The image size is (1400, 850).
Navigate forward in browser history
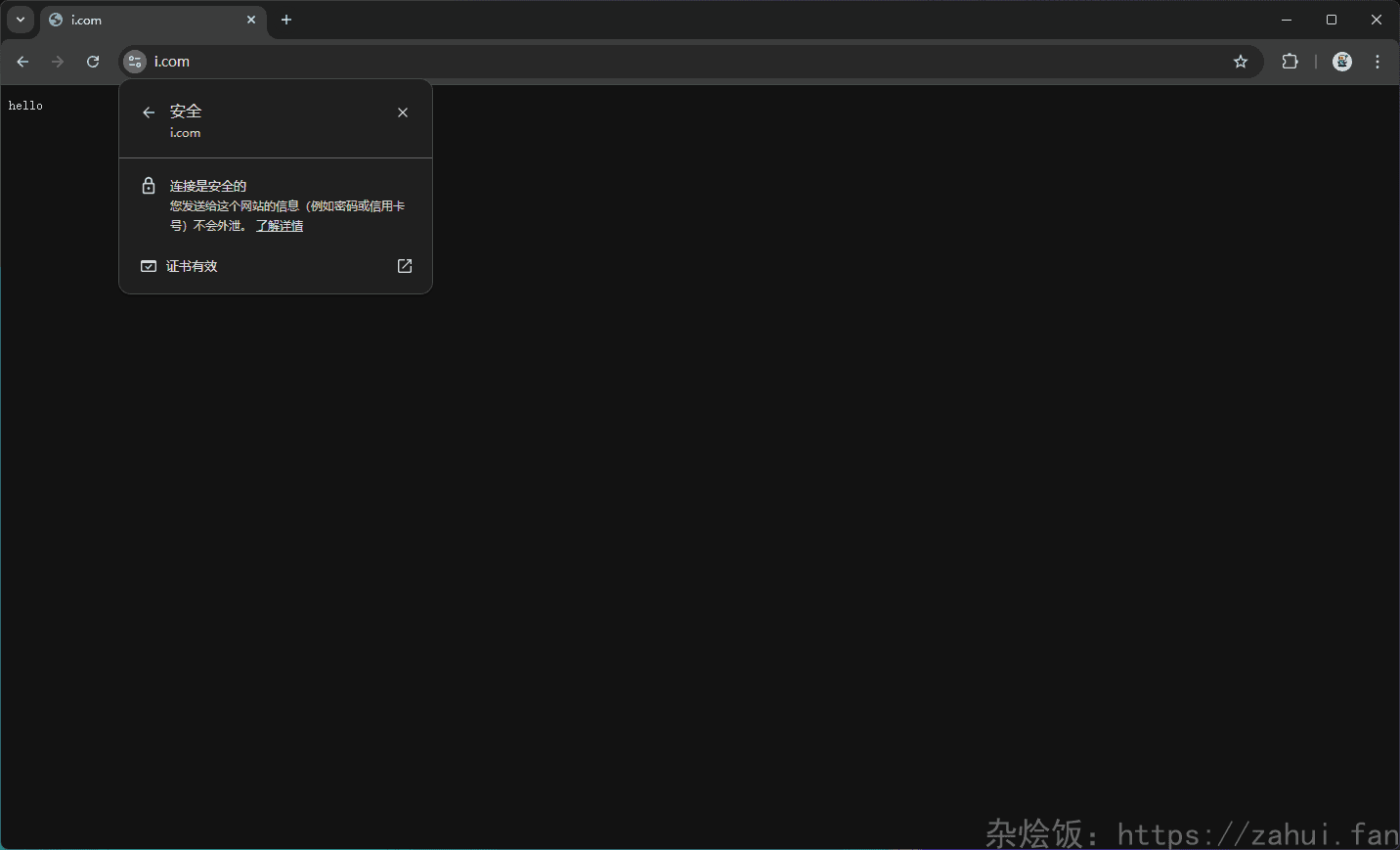click(58, 62)
